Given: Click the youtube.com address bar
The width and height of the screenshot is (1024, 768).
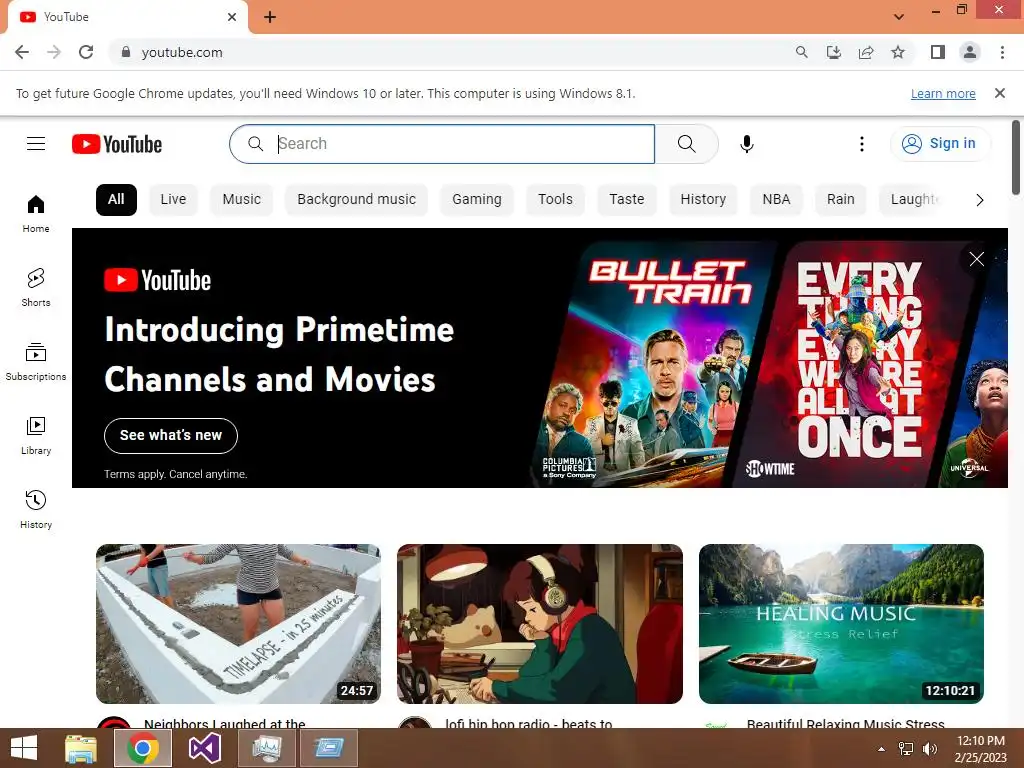Looking at the screenshot, I should coord(457,52).
